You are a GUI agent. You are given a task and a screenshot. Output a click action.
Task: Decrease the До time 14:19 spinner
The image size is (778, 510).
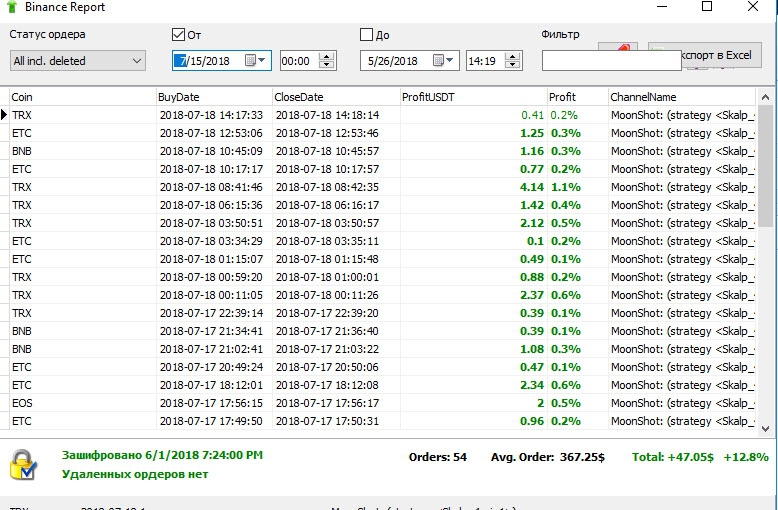tap(513, 65)
